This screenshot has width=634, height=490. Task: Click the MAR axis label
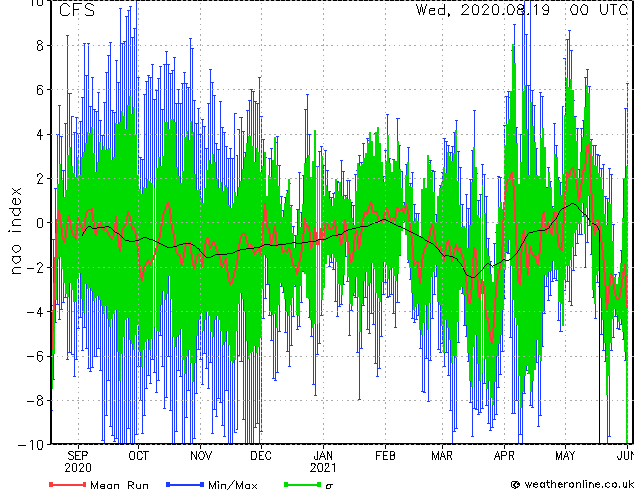442,456
